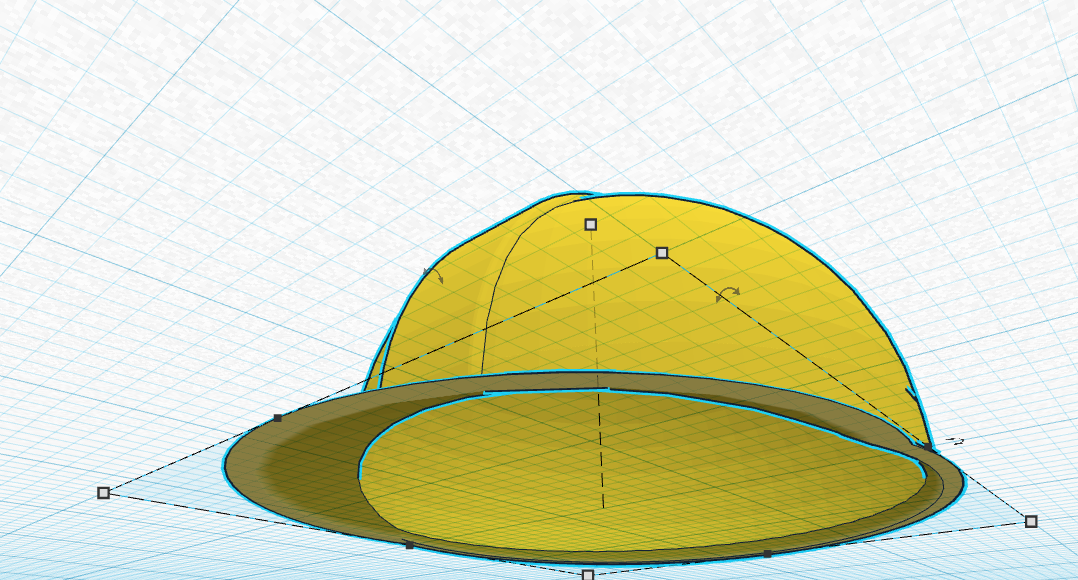Click the top height handle above the dashed line

click(591, 224)
